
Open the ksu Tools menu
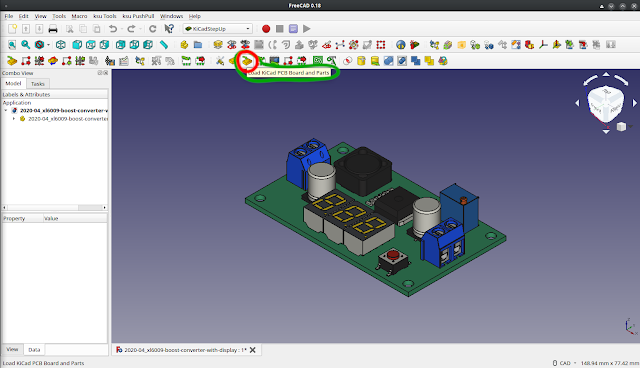click(x=105, y=16)
